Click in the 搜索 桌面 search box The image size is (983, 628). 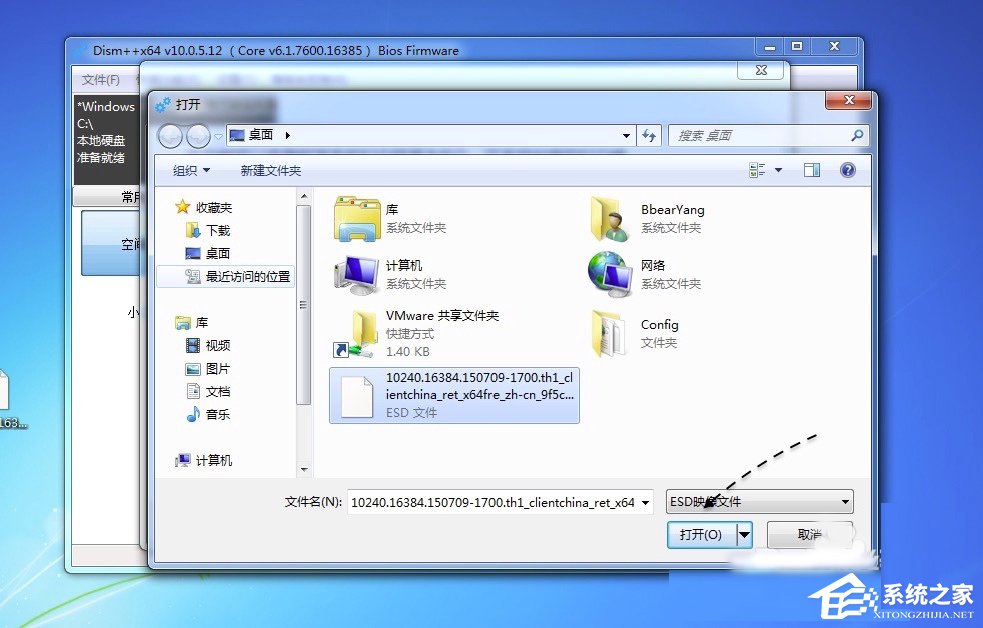tap(765, 134)
